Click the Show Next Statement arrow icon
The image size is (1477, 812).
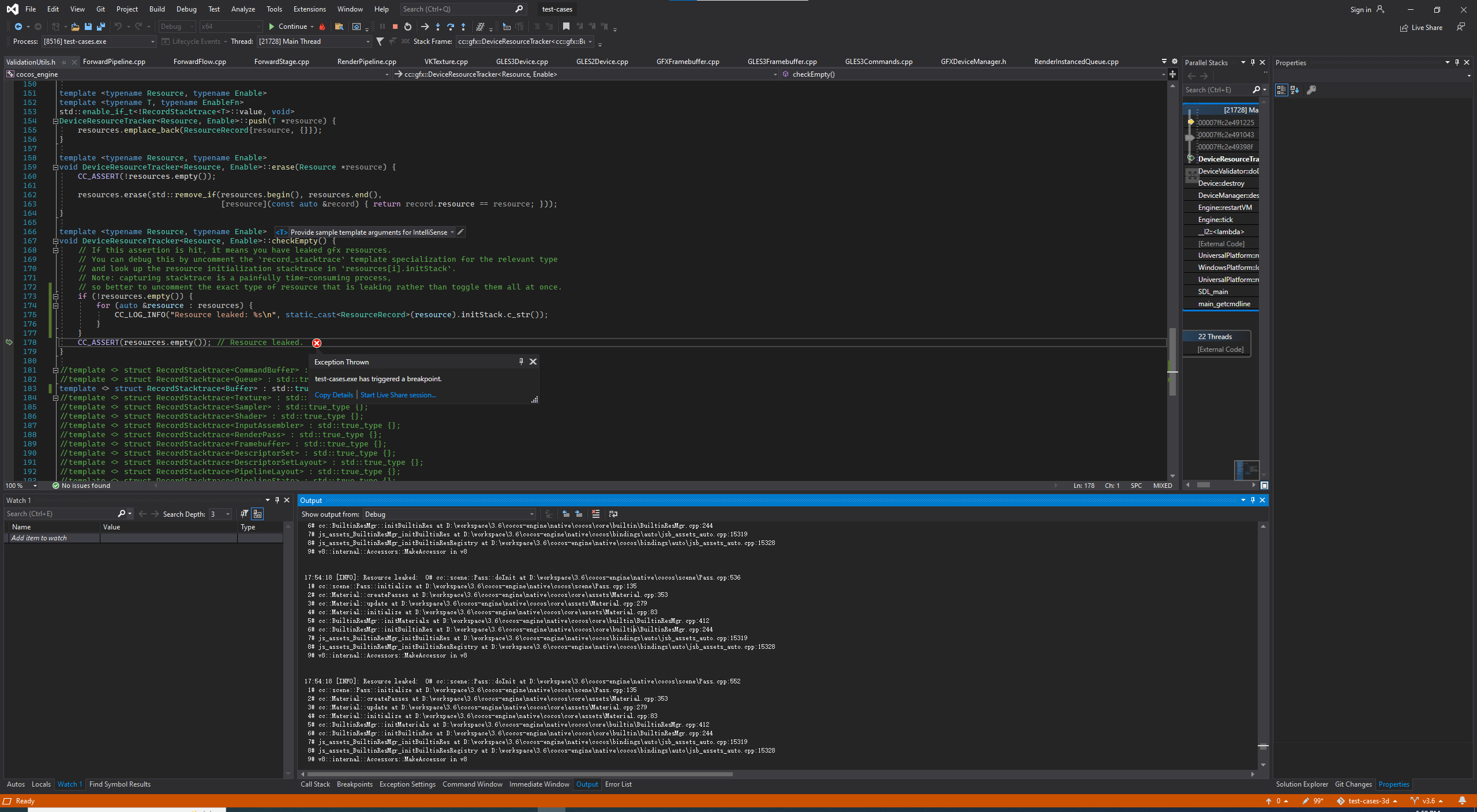[425, 27]
